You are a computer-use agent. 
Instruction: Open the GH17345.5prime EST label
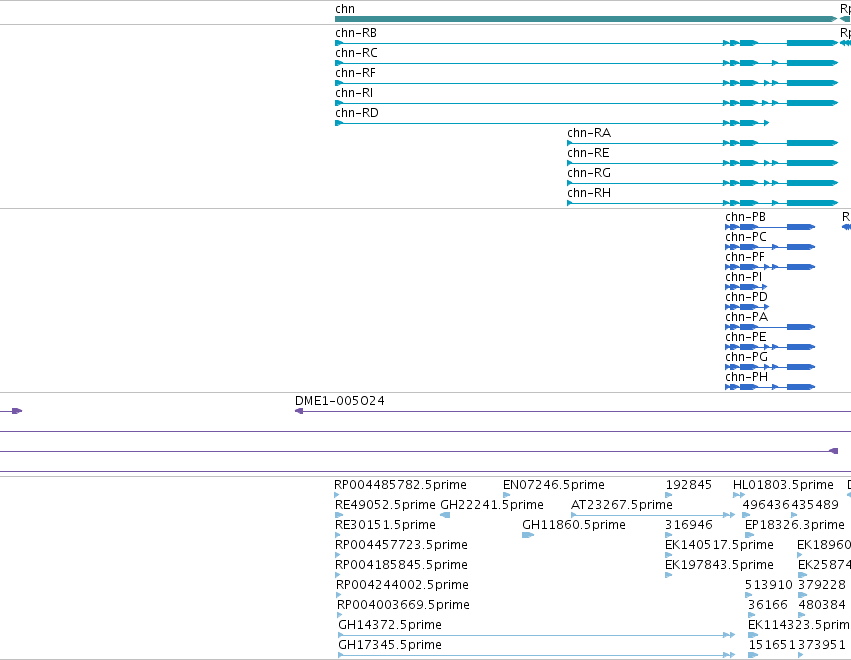tap(390, 645)
